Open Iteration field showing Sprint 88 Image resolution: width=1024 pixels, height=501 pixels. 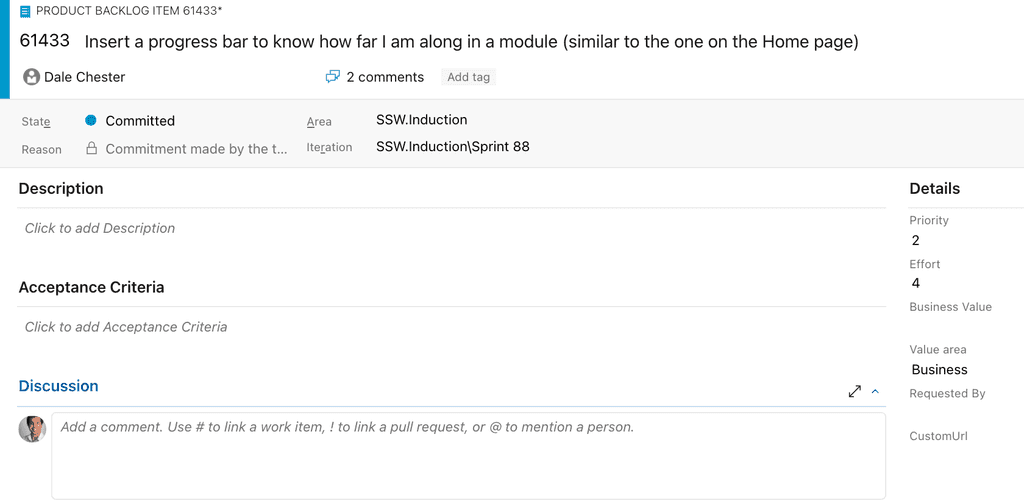click(x=452, y=147)
